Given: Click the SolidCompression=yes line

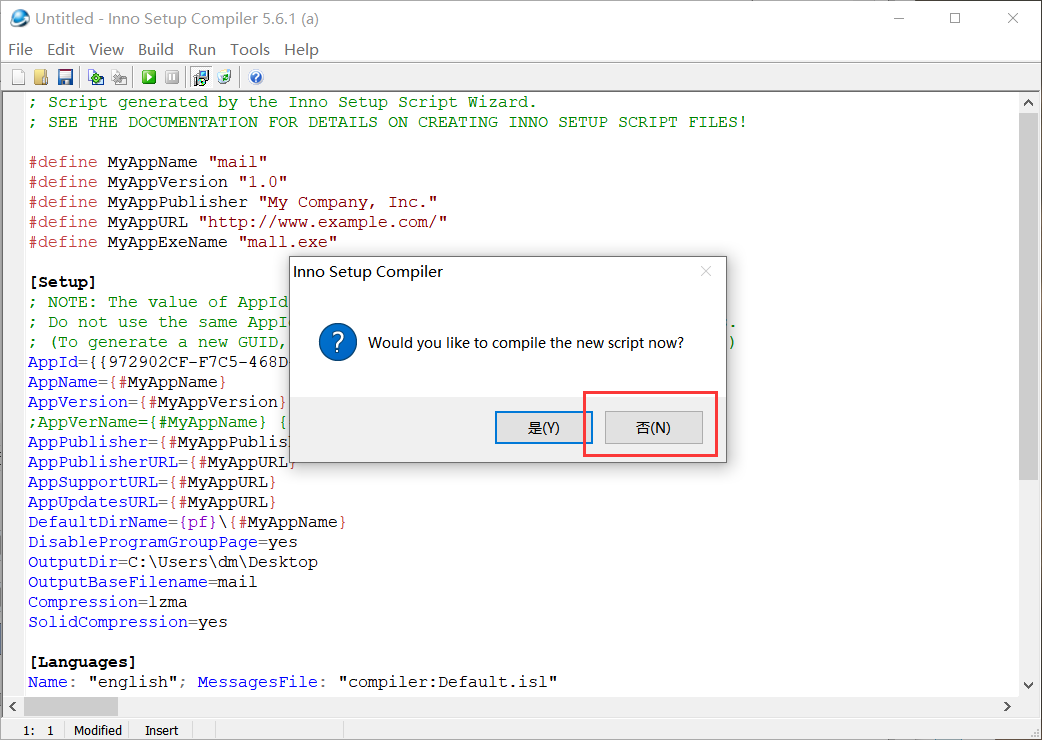Looking at the screenshot, I should (128, 622).
